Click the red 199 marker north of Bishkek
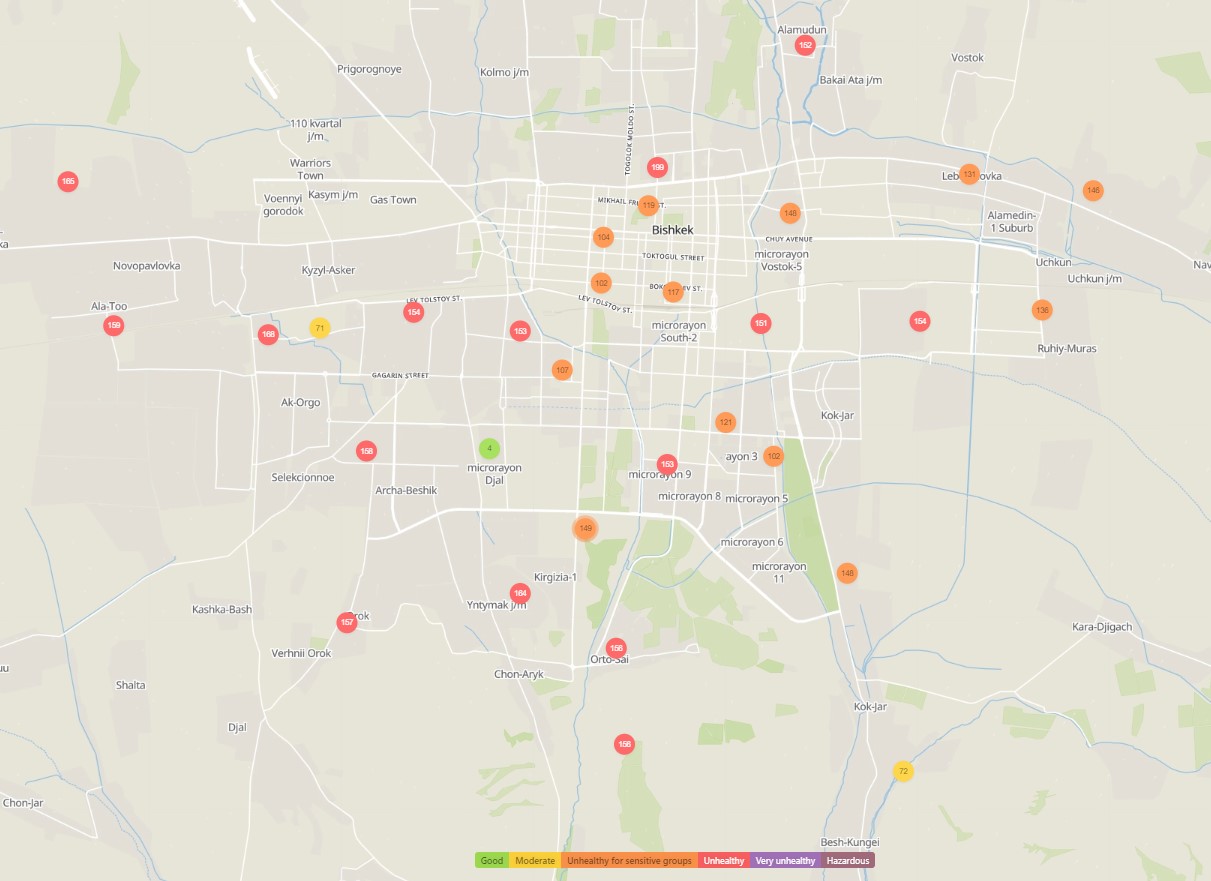This screenshot has height=881, width=1211. pyautogui.click(x=657, y=167)
